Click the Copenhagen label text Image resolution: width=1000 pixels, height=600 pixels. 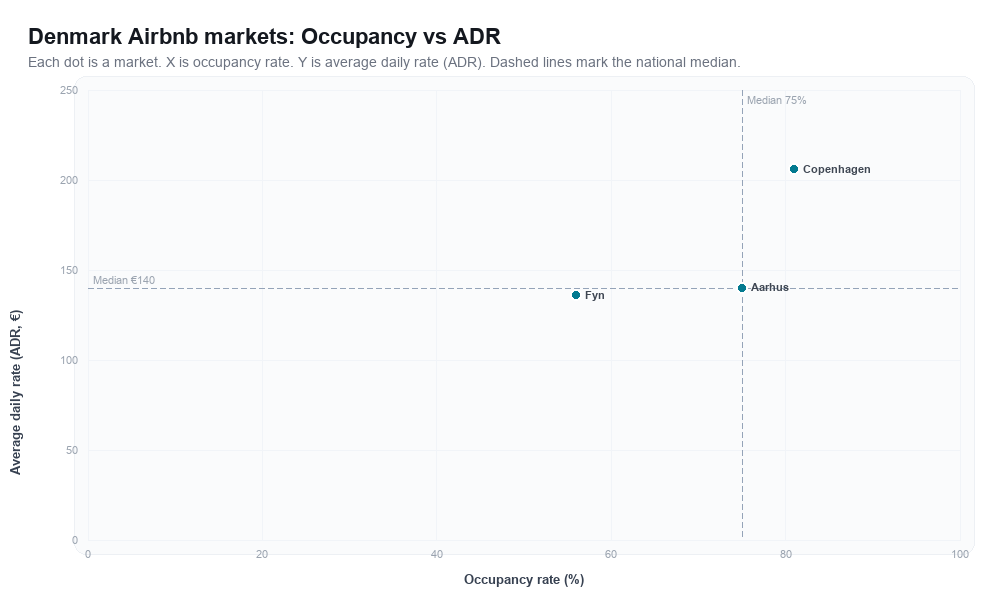[836, 169]
